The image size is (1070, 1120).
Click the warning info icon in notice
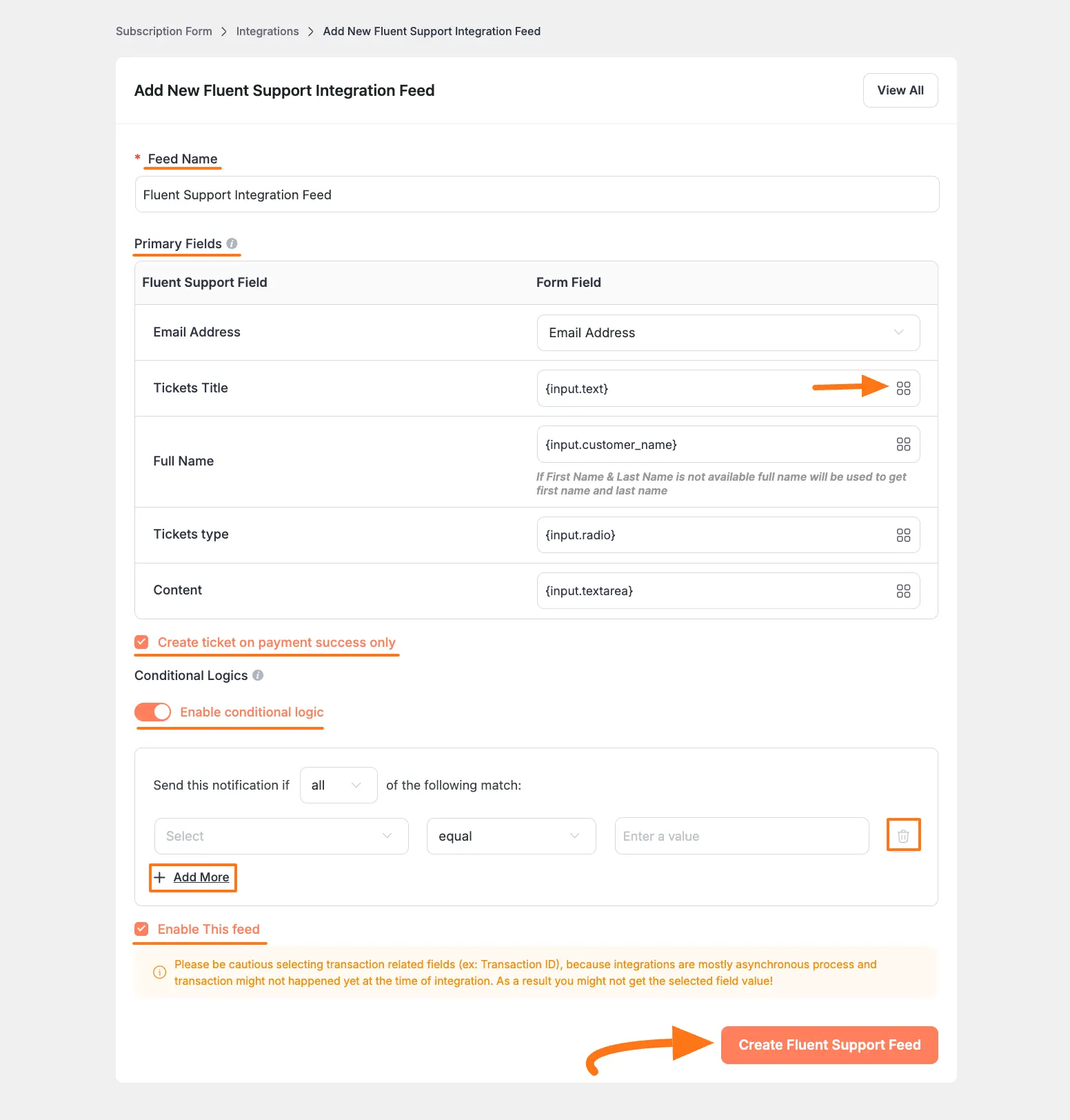159,972
